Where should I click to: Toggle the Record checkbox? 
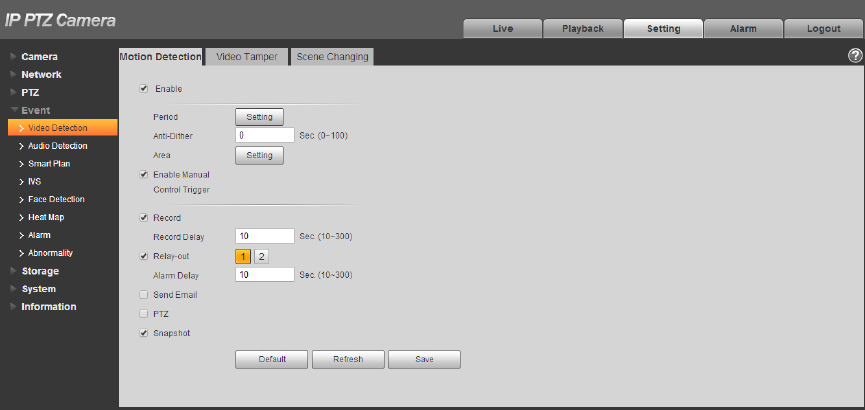144,217
